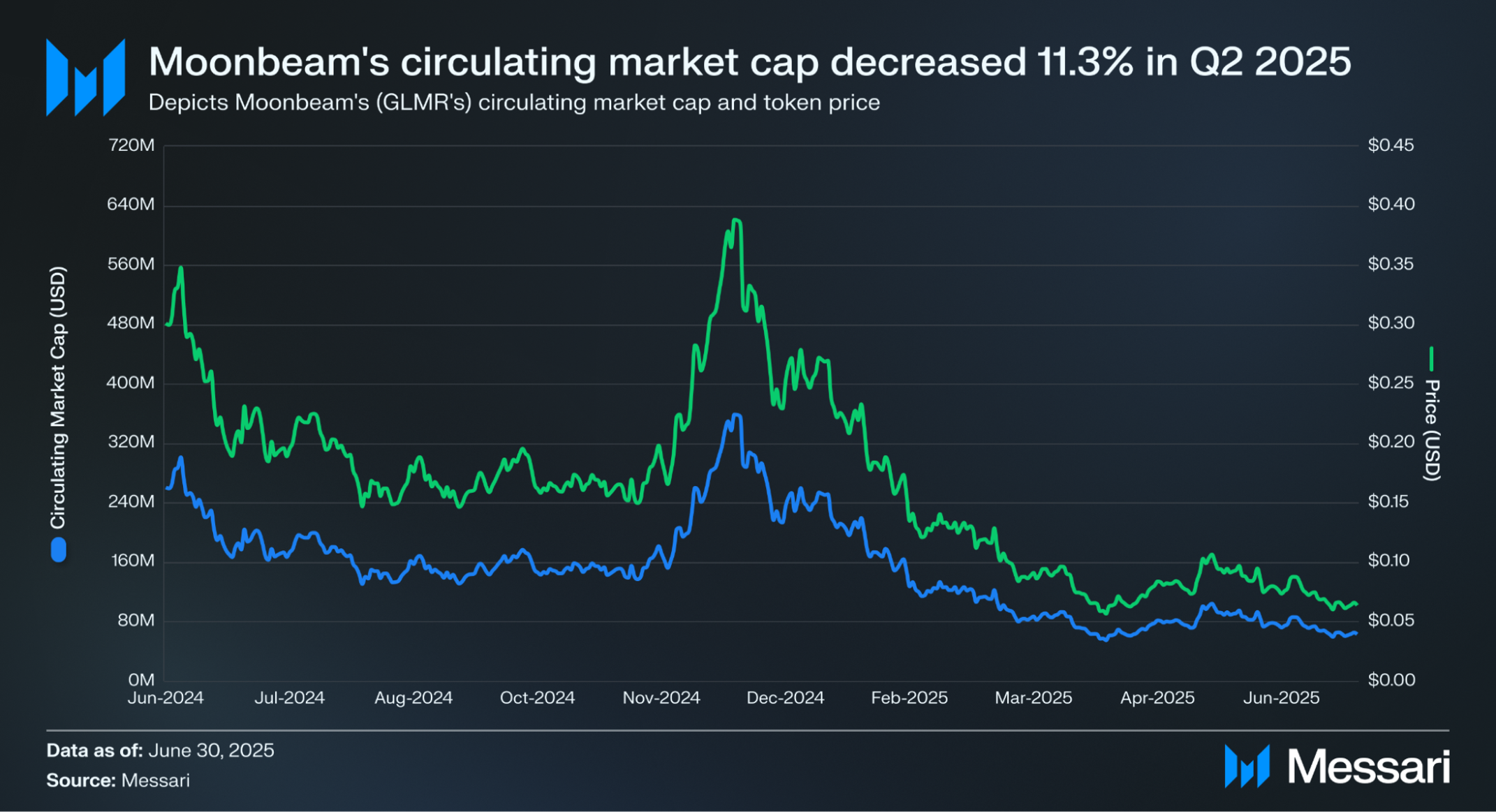Click the green price line peak near December 2024

coord(735,220)
